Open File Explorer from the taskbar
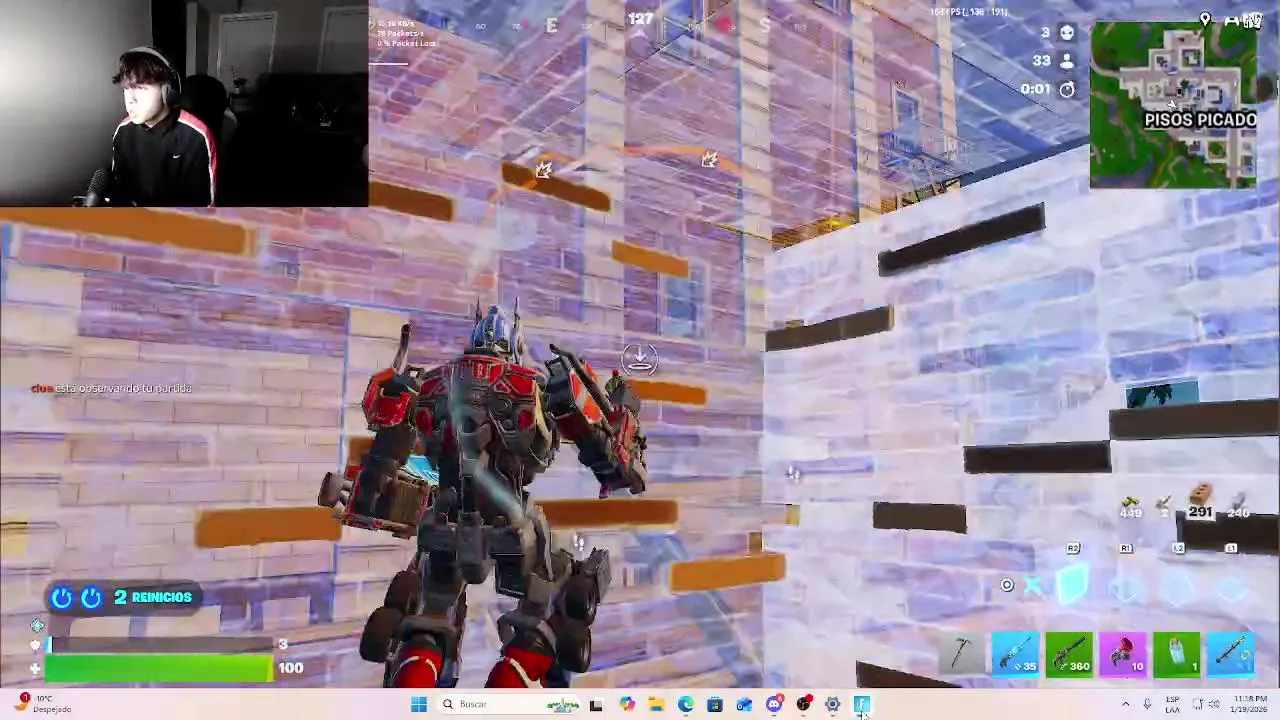The width and height of the screenshot is (1280, 720). click(656, 704)
